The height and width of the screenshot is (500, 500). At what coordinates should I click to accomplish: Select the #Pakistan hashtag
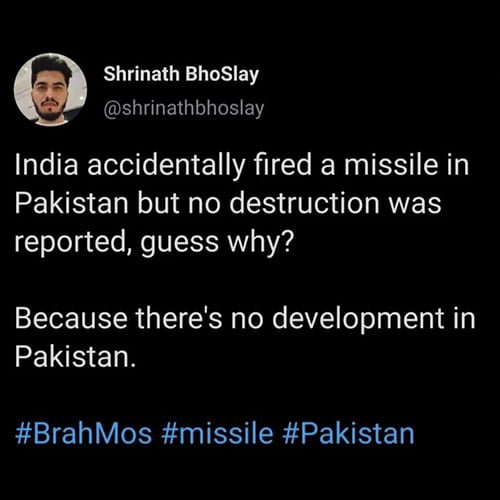point(348,433)
